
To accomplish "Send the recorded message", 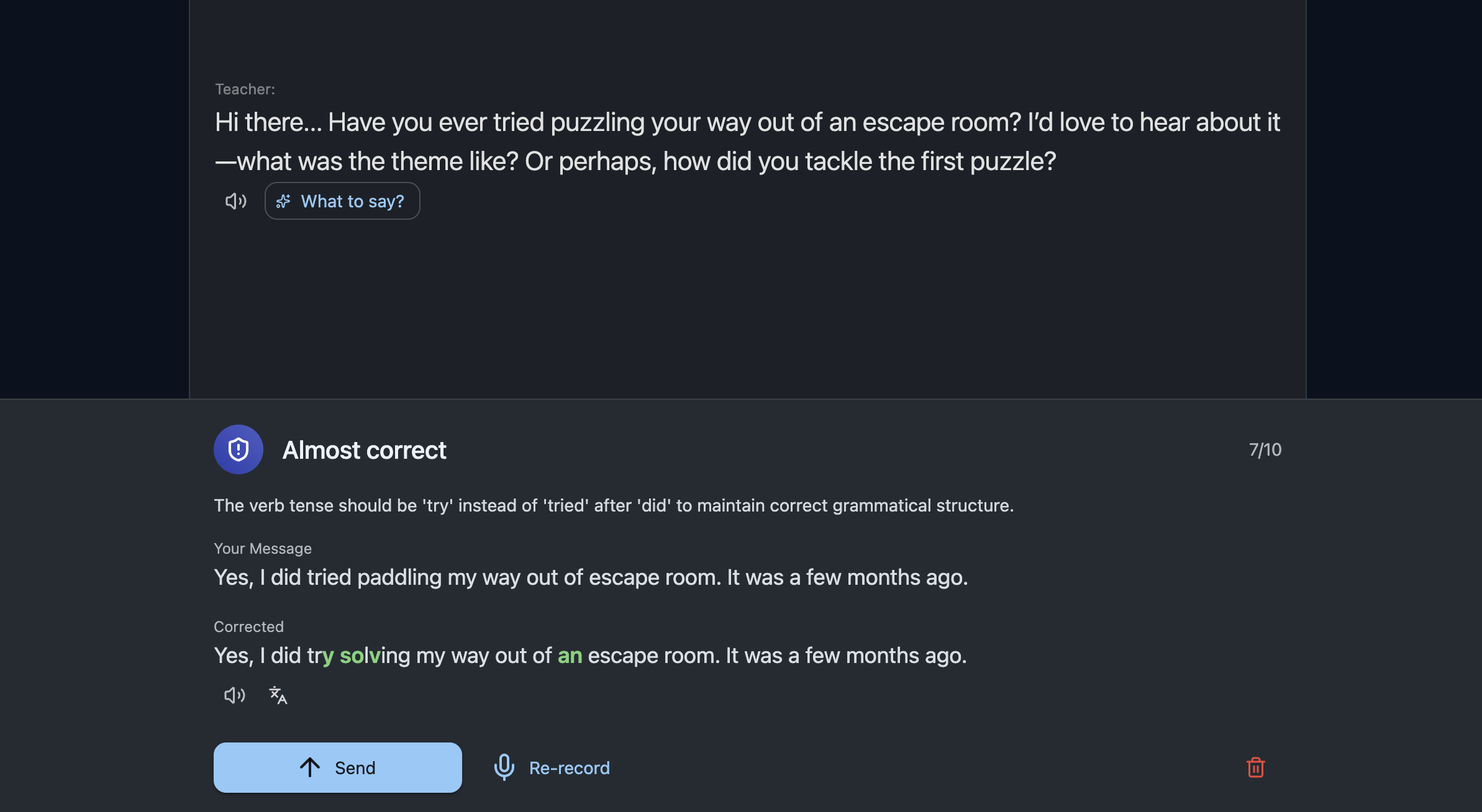I will pos(337,768).
